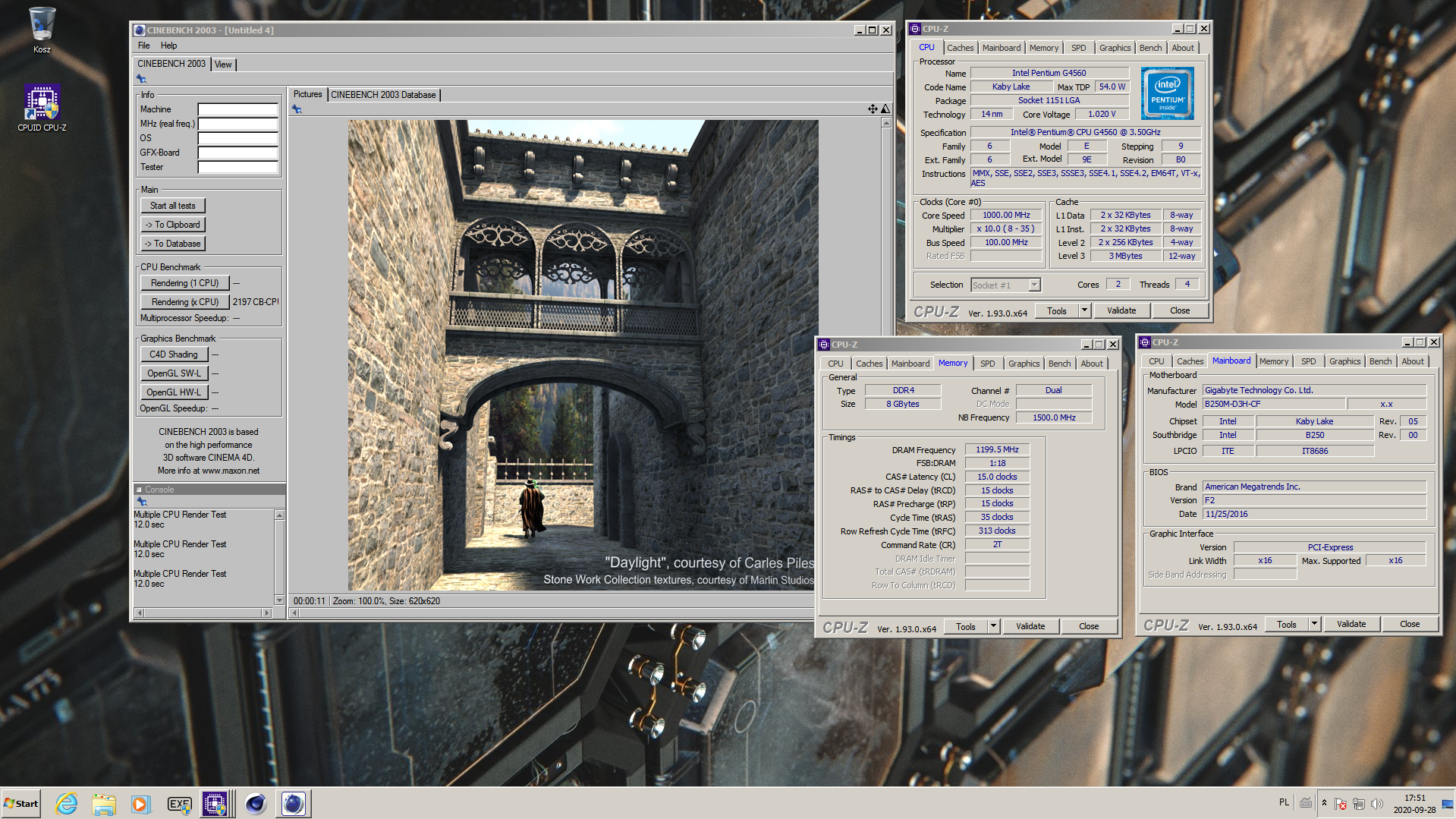
Task: Click picture view scrollbar up arrow
Action: (885, 122)
